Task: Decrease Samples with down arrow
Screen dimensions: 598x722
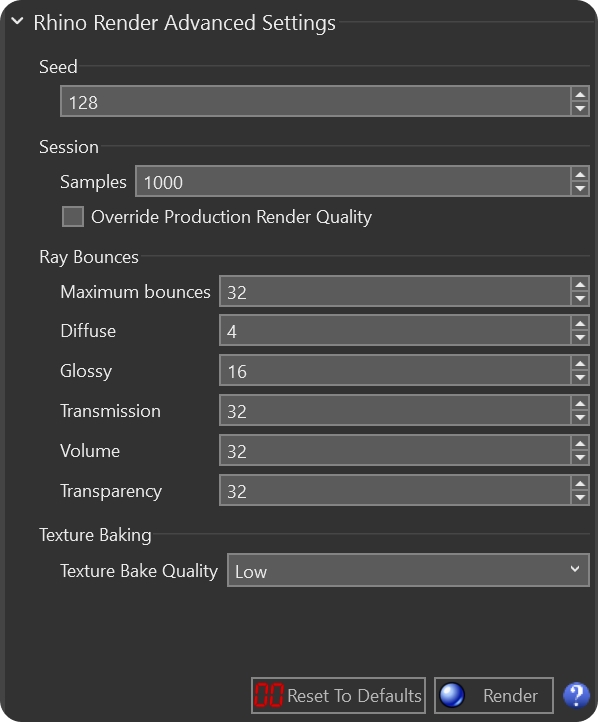Action: click(x=580, y=189)
